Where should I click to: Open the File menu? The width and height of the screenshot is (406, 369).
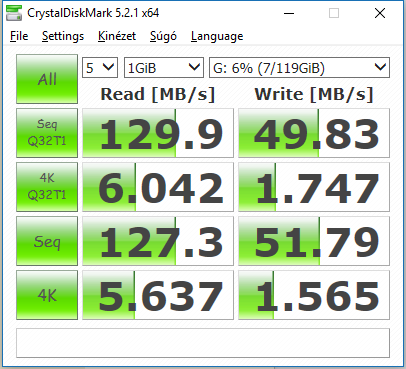[19, 36]
